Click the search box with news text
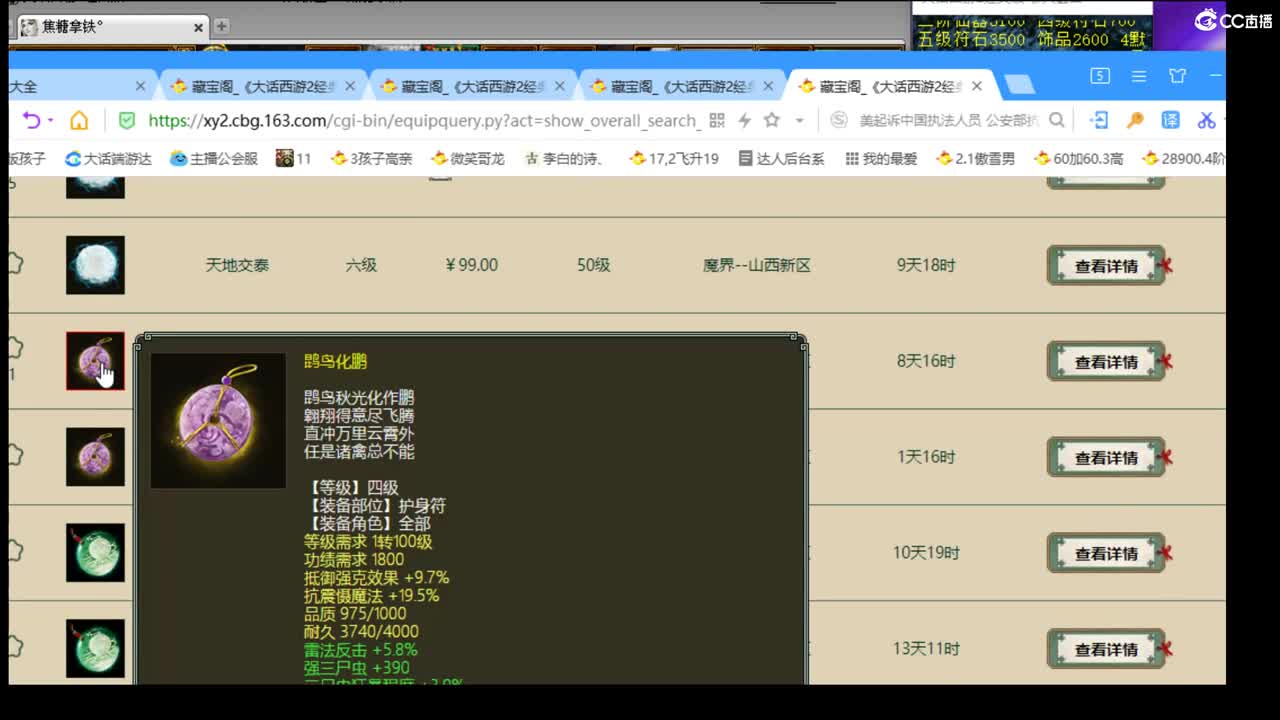 click(948, 120)
